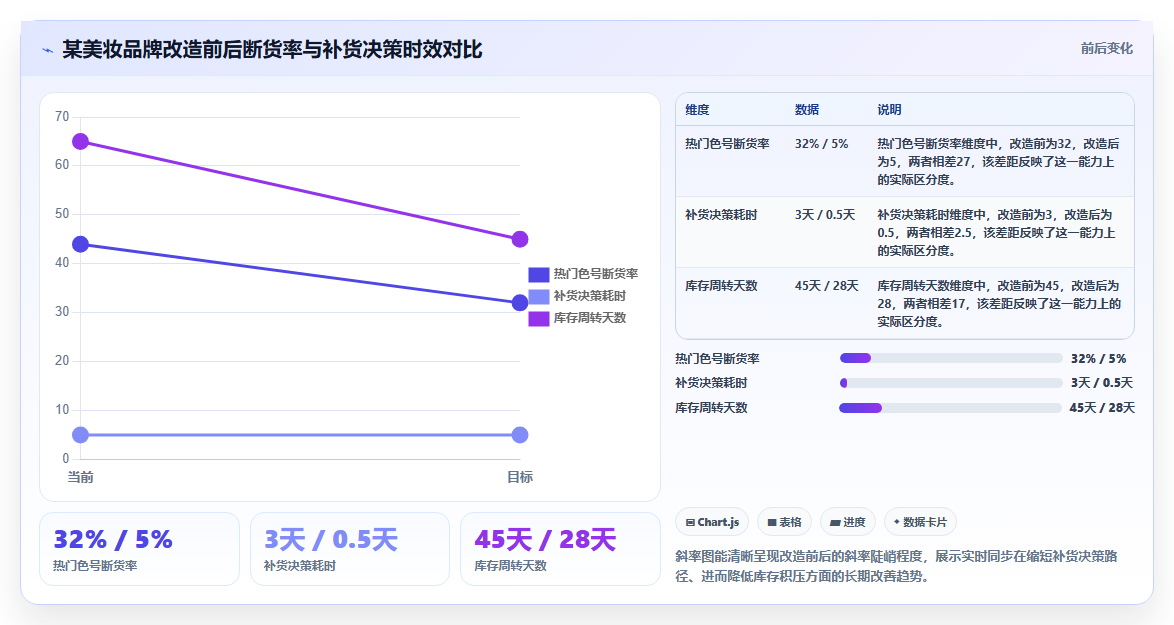The height and width of the screenshot is (625, 1174).
Task: Click the purple data point above 当前
Action: [x=80, y=141]
